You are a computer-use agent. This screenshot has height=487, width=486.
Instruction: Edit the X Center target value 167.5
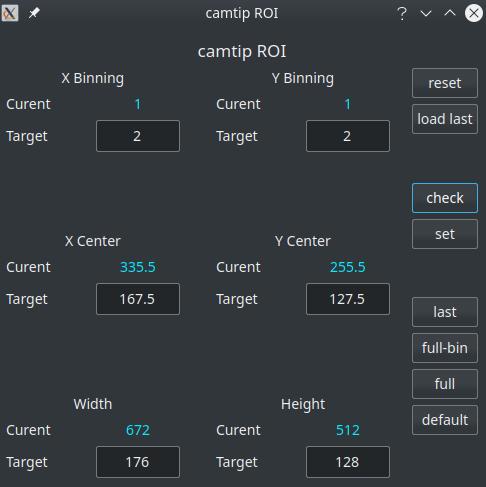coord(138,299)
